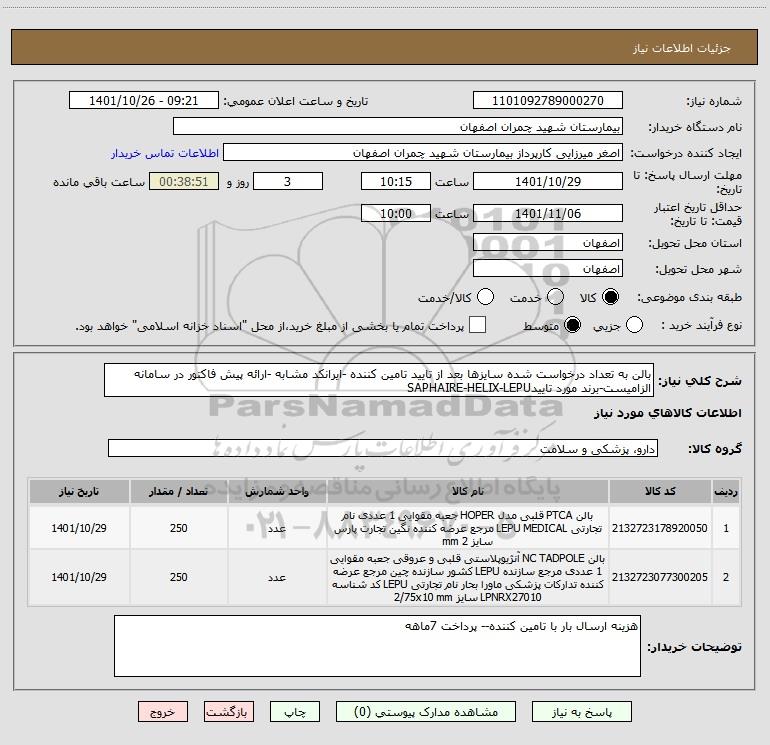Click the توضیحات خریدار text area
The height and width of the screenshot is (745, 770).
pos(377,646)
